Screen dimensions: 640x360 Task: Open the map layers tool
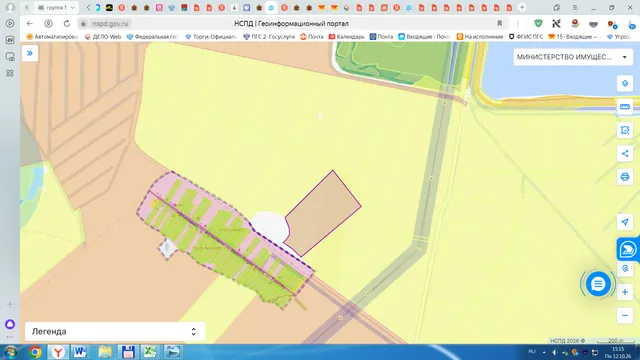625,84
